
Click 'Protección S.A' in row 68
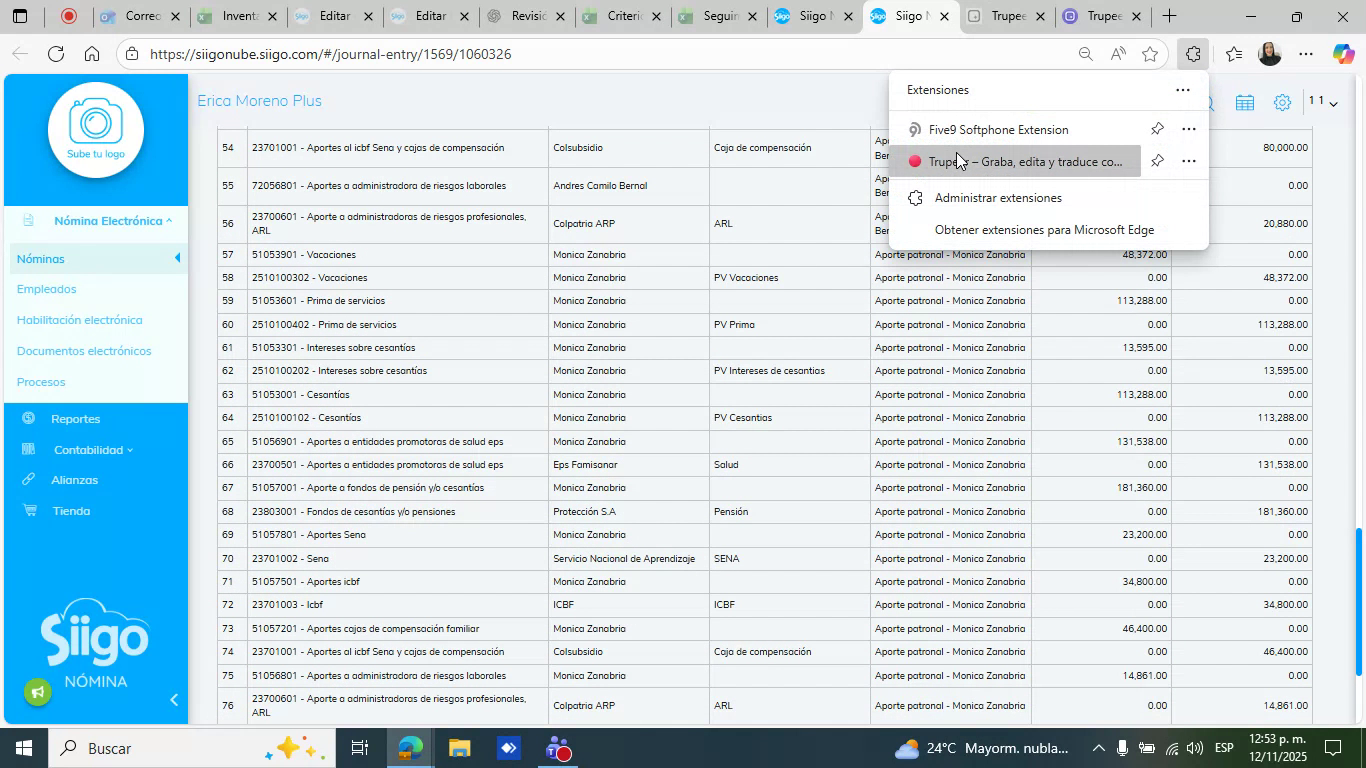pos(584,511)
